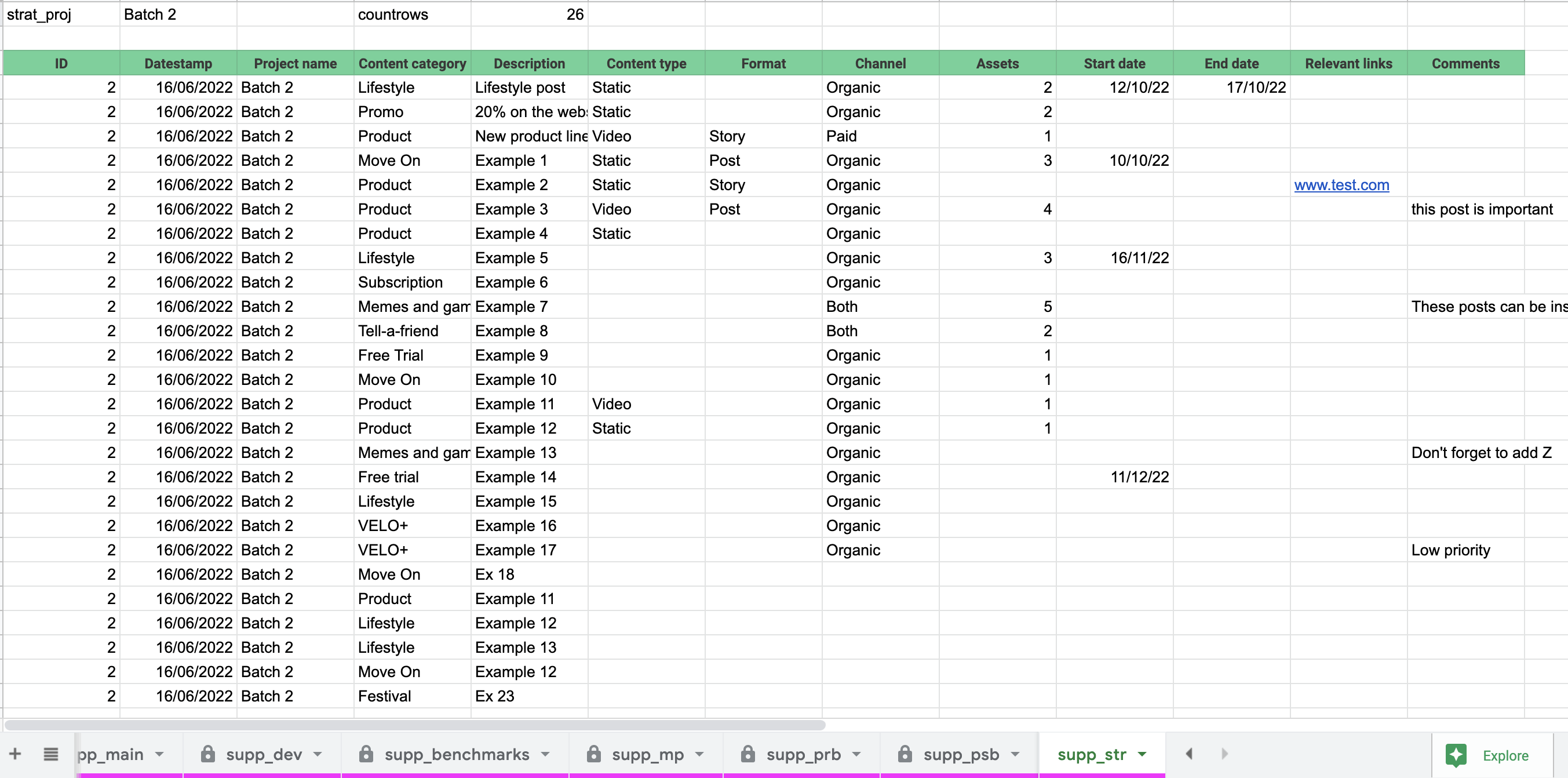Select the 'Paid' channel cell
The height and width of the screenshot is (778, 1568).
point(880,136)
